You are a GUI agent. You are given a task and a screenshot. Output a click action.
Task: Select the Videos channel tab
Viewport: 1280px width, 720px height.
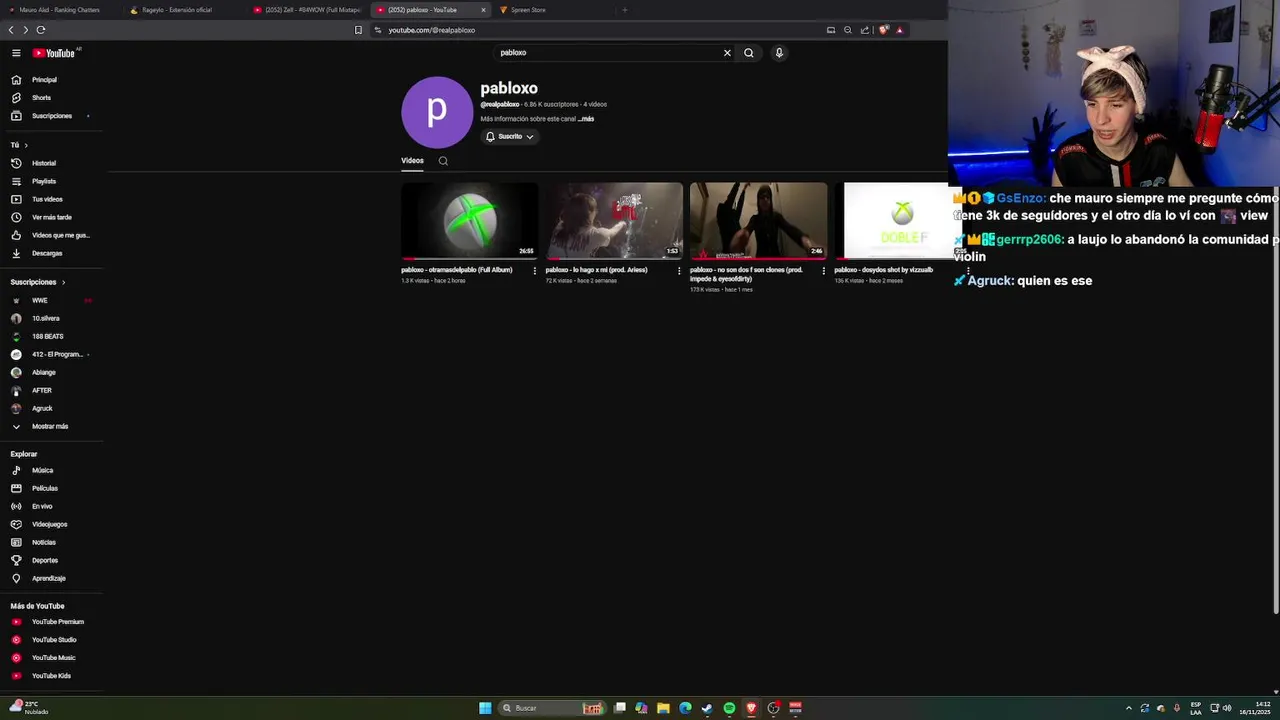click(x=412, y=161)
